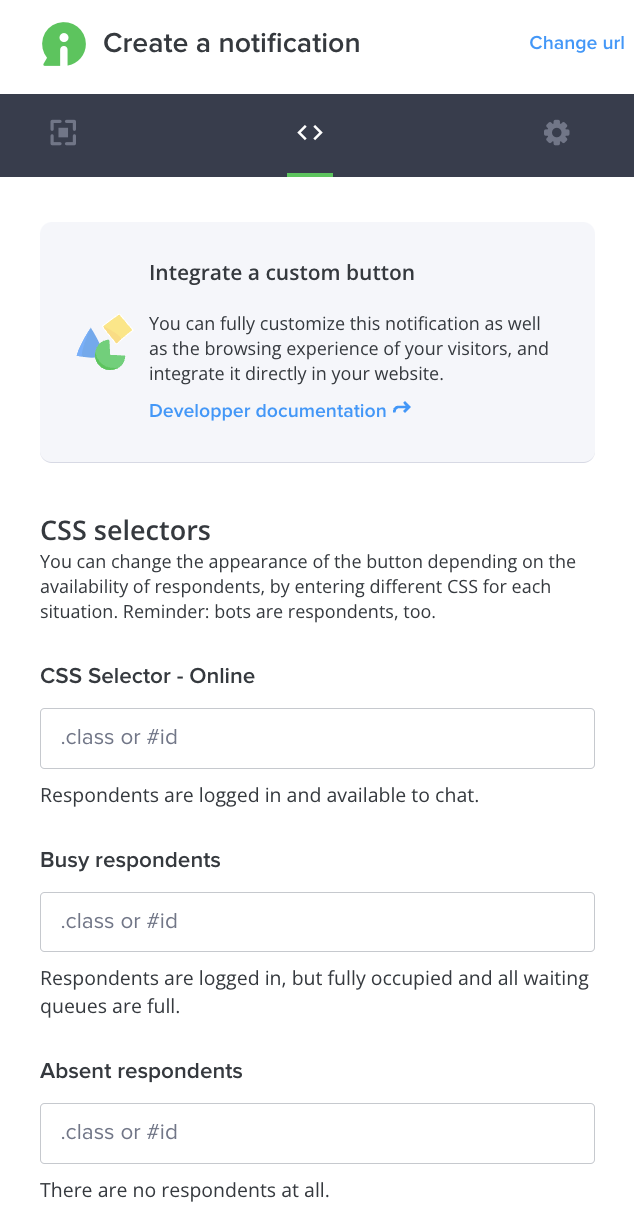Click the CSS Selector - Online label
The height and width of the screenshot is (1226, 634).
coord(148,676)
